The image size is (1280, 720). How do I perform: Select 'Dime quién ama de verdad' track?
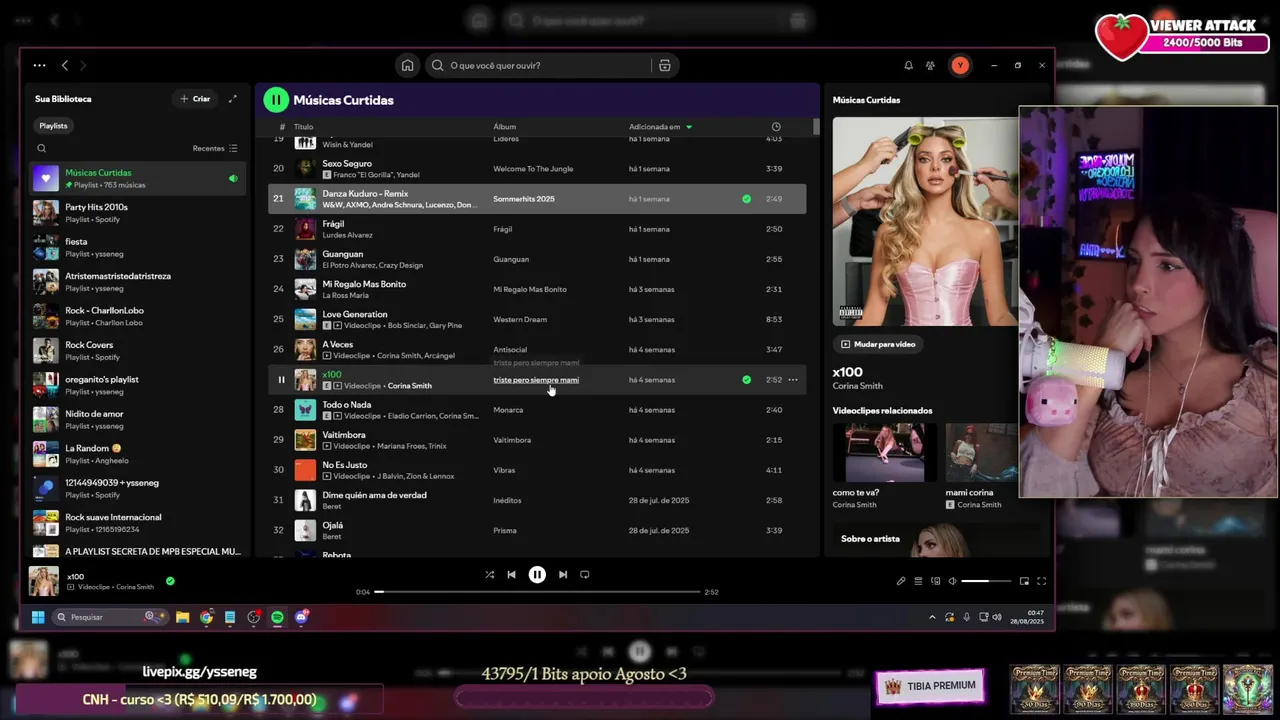click(537, 500)
